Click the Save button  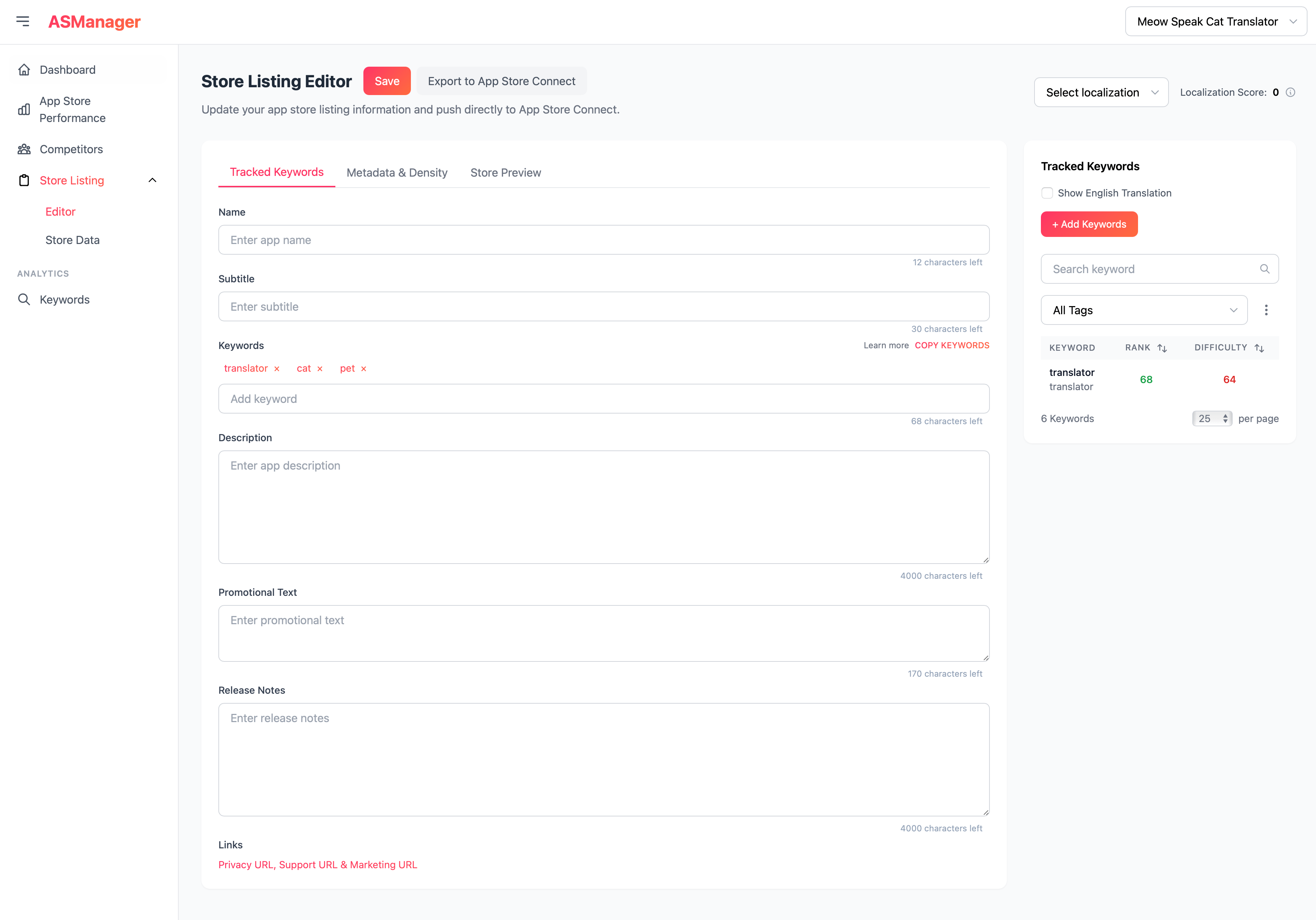click(387, 81)
